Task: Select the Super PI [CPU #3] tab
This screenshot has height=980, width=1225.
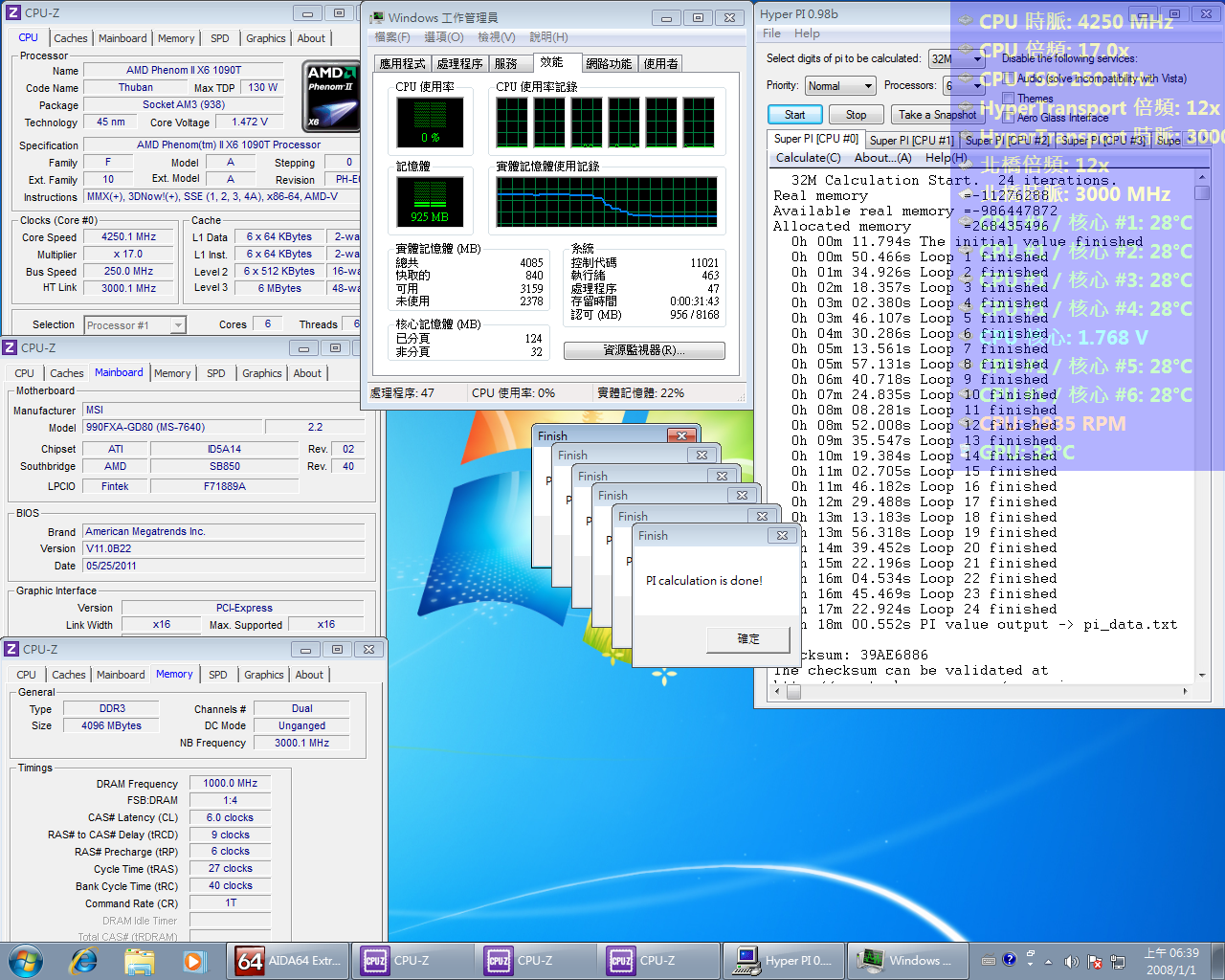Action: click(x=1102, y=141)
